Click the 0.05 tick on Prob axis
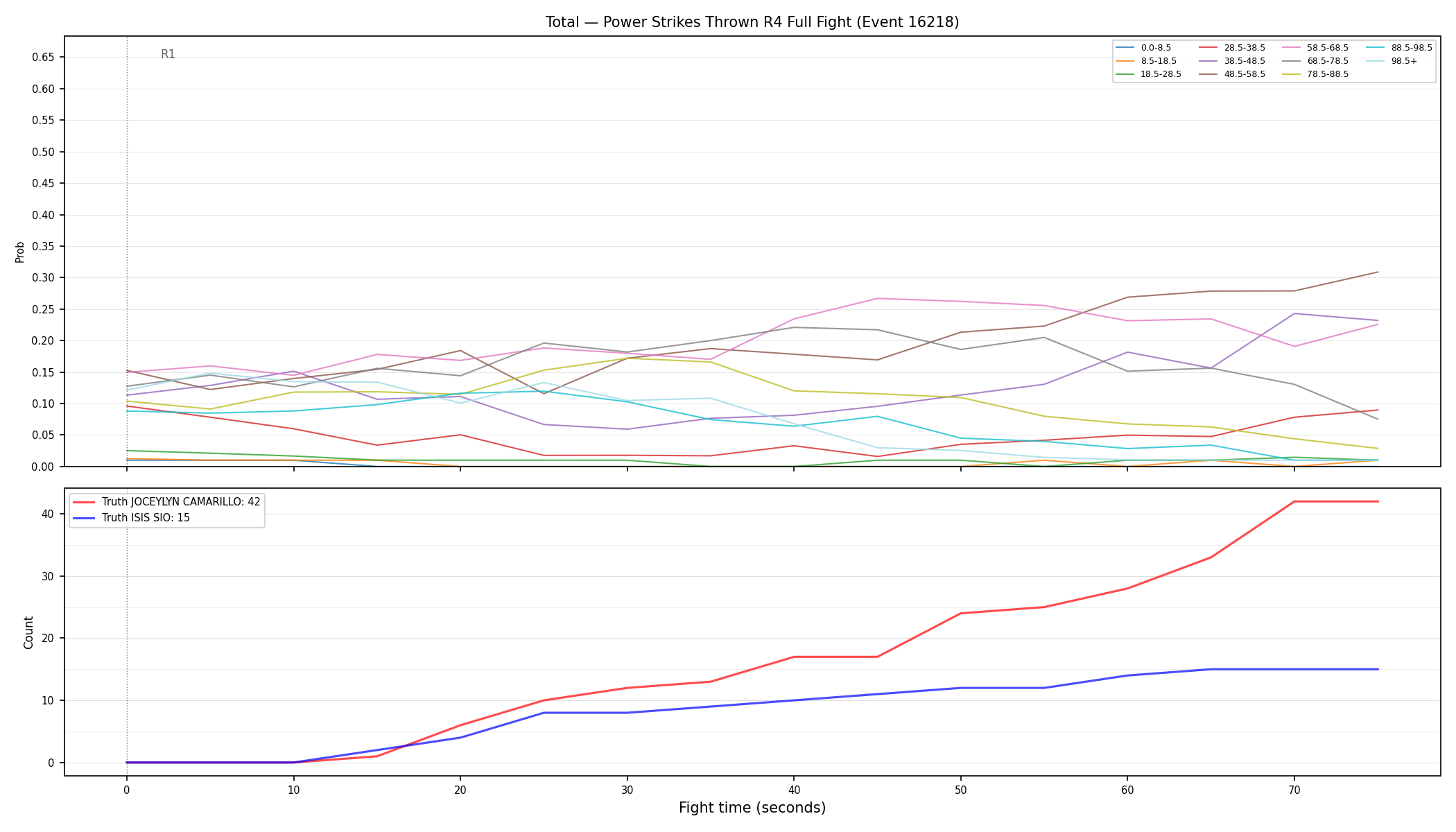Viewport: 1456px width, 832px height. tap(43, 435)
